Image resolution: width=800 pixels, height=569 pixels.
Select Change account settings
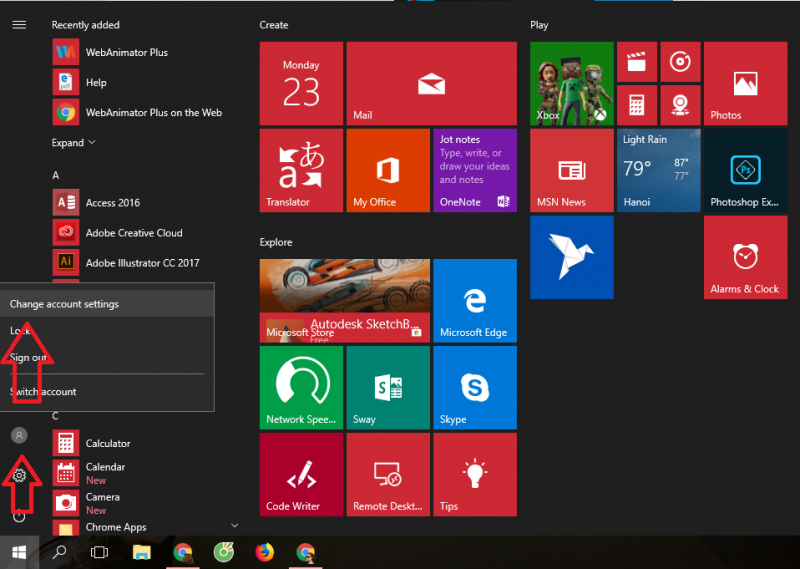point(107,304)
